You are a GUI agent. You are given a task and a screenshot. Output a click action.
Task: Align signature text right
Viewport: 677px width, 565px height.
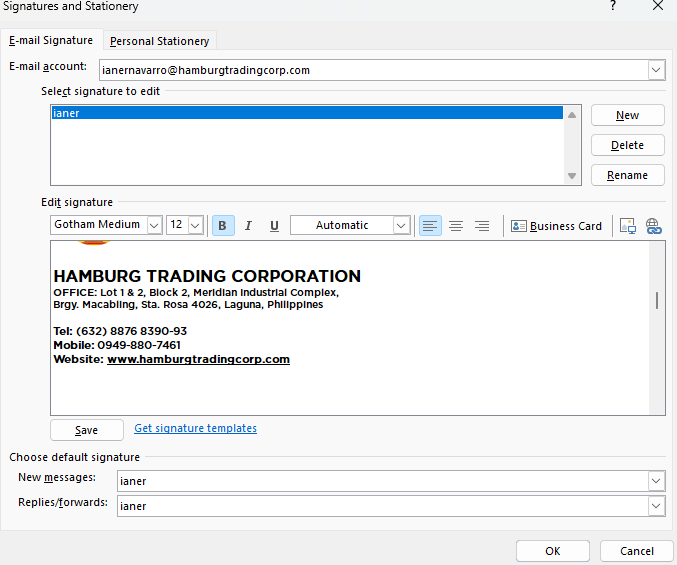pyautogui.click(x=482, y=225)
